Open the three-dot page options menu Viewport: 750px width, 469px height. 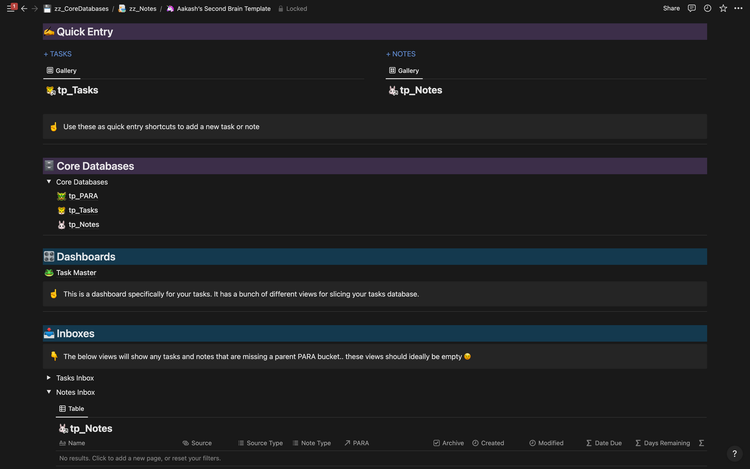739,8
